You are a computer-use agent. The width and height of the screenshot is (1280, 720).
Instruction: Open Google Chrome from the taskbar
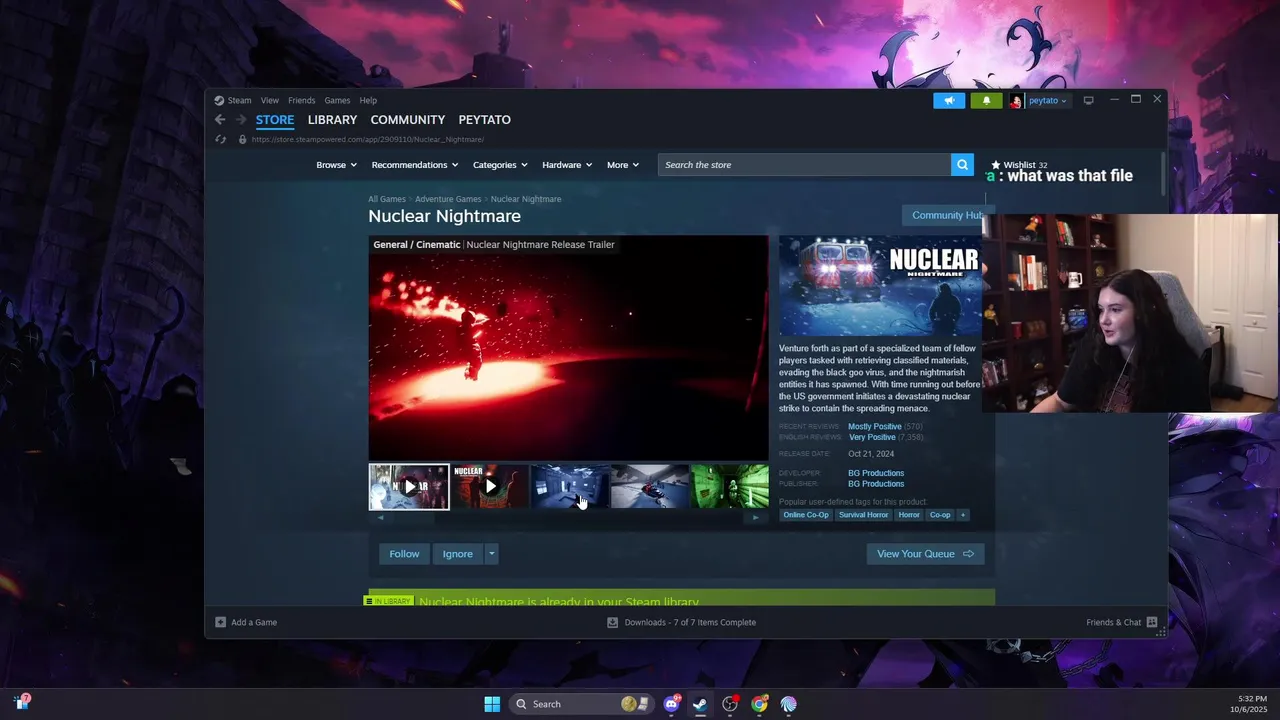pyautogui.click(x=760, y=704)
